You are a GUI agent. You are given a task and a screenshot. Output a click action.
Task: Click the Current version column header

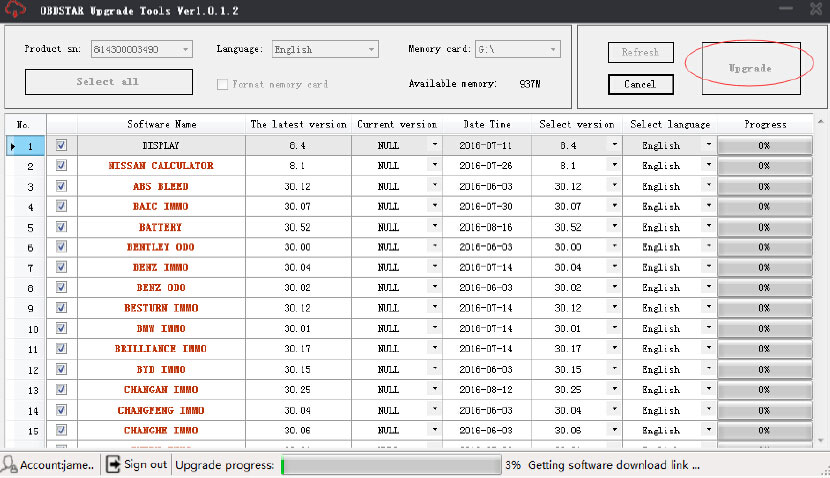click(x=397, y=124)
